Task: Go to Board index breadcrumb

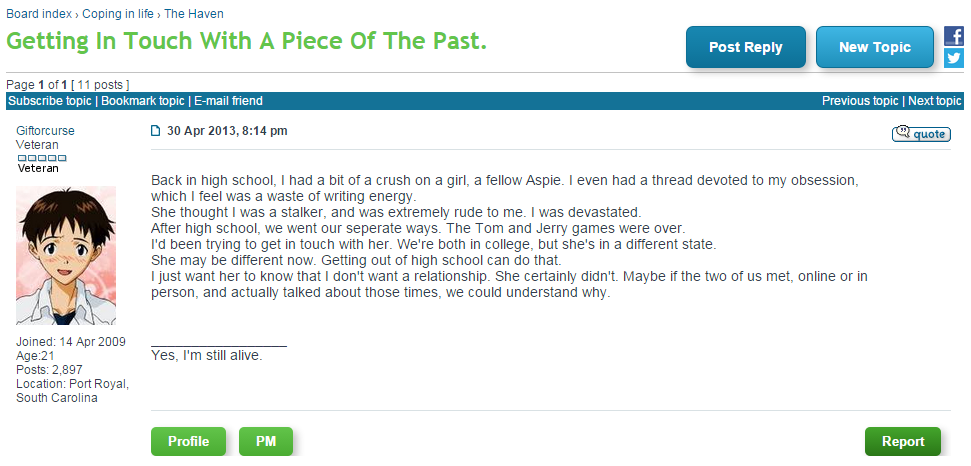Action: coord(39,14)
